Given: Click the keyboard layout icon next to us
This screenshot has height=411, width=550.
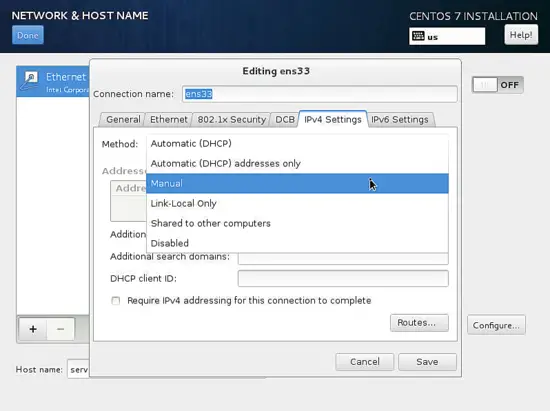Looking at the screenshot, I should pyautogui.click(x=418, y=36).
